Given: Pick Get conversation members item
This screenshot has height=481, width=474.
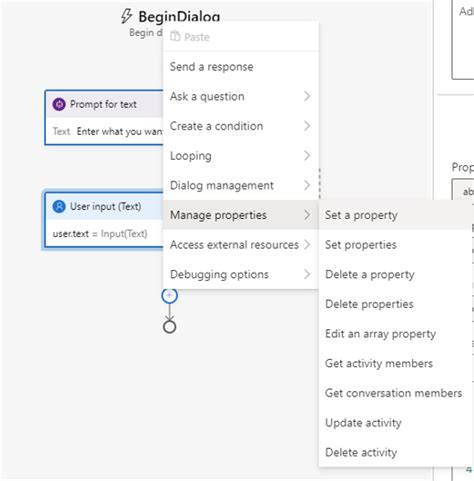Looking at the screenshot, I should click(x=396, y=393).
